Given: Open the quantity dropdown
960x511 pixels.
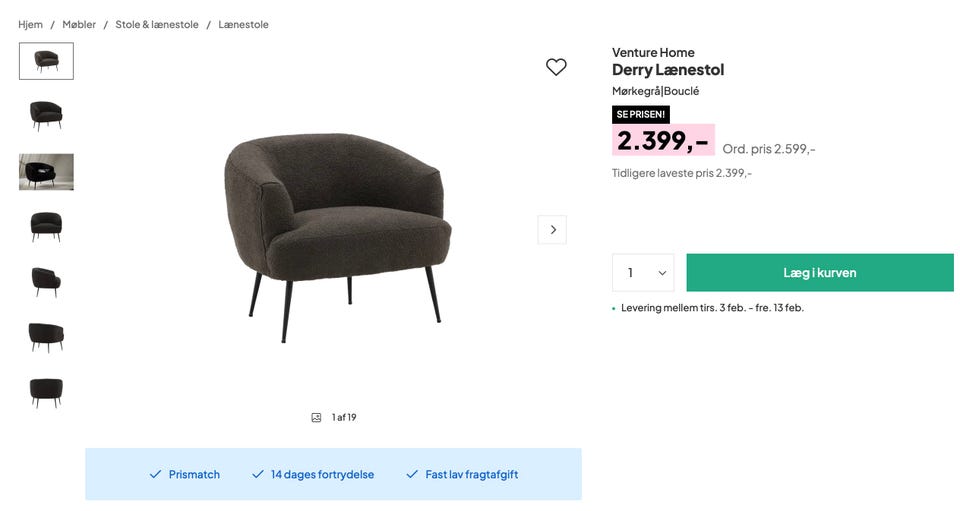Looking at the screenshot, I should (643, 273).
